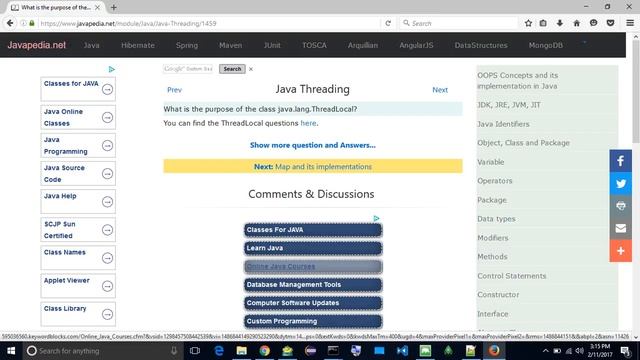
Task: Open the downloads arrow icon
Action: (x=560, y=23)
